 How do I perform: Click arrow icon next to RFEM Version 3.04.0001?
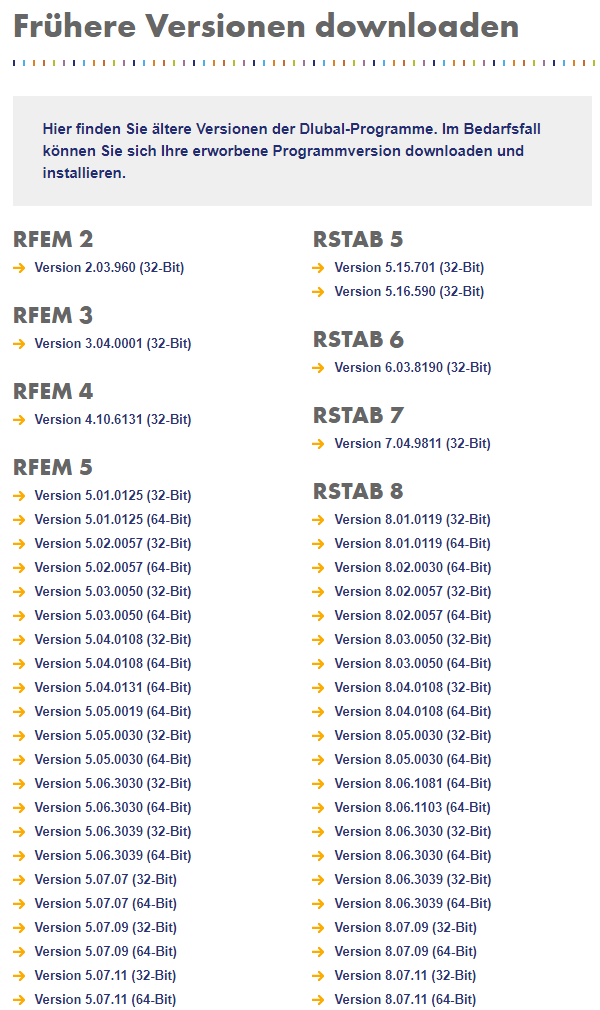(19, 344)
